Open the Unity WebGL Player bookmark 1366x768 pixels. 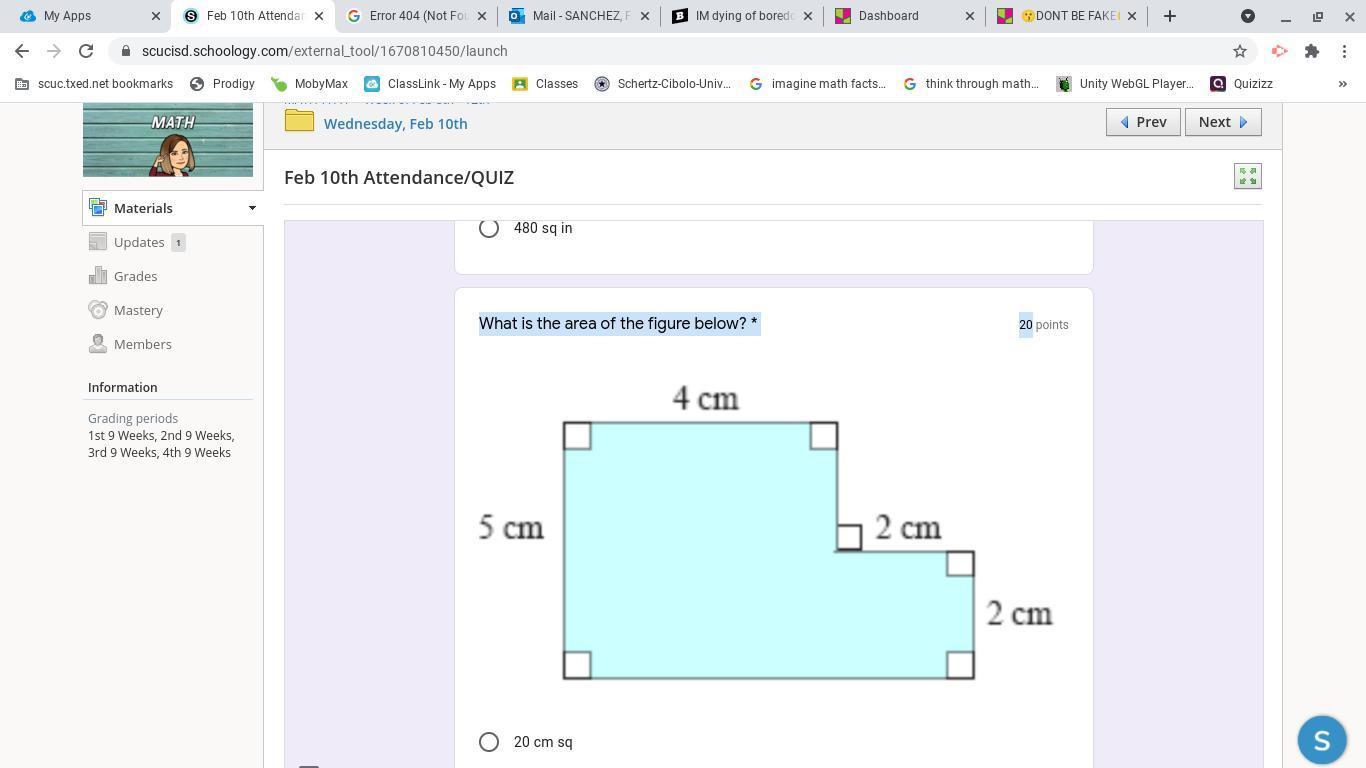[x=1125, y=84]
